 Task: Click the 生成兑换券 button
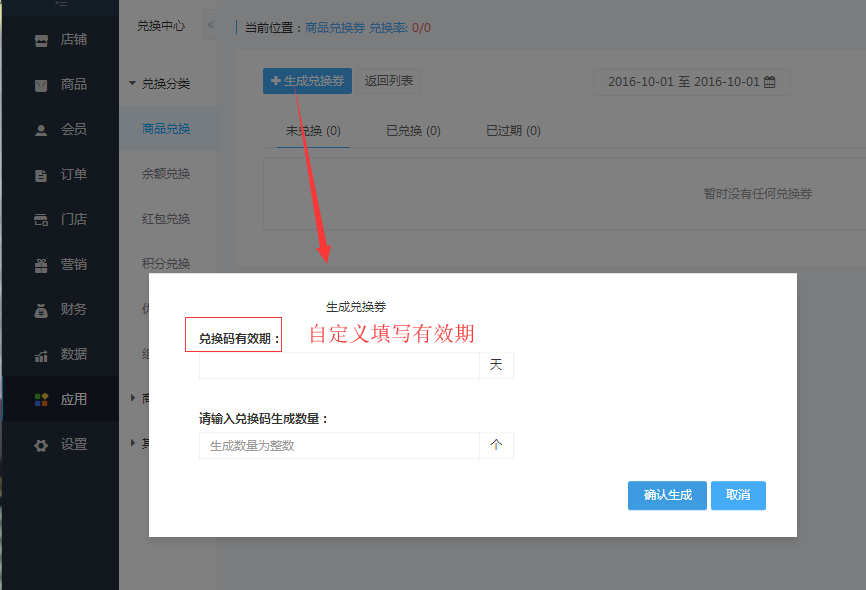point(307,81)
